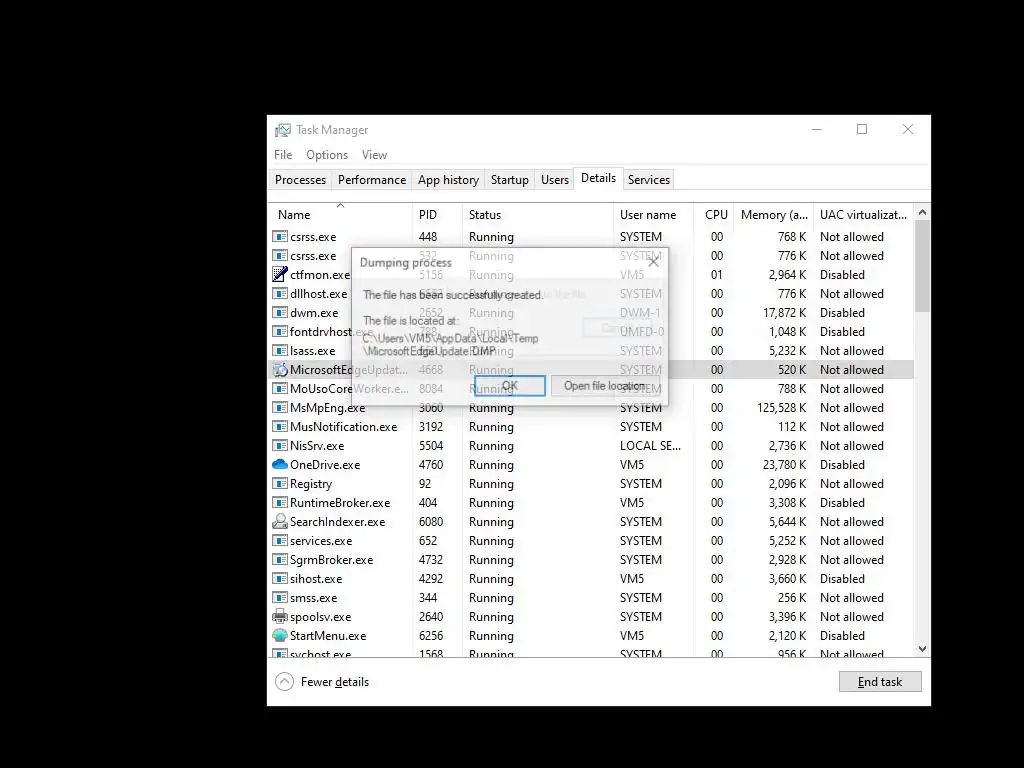Switch to the Services tab
1024x768 pixels.
(648, 180)
